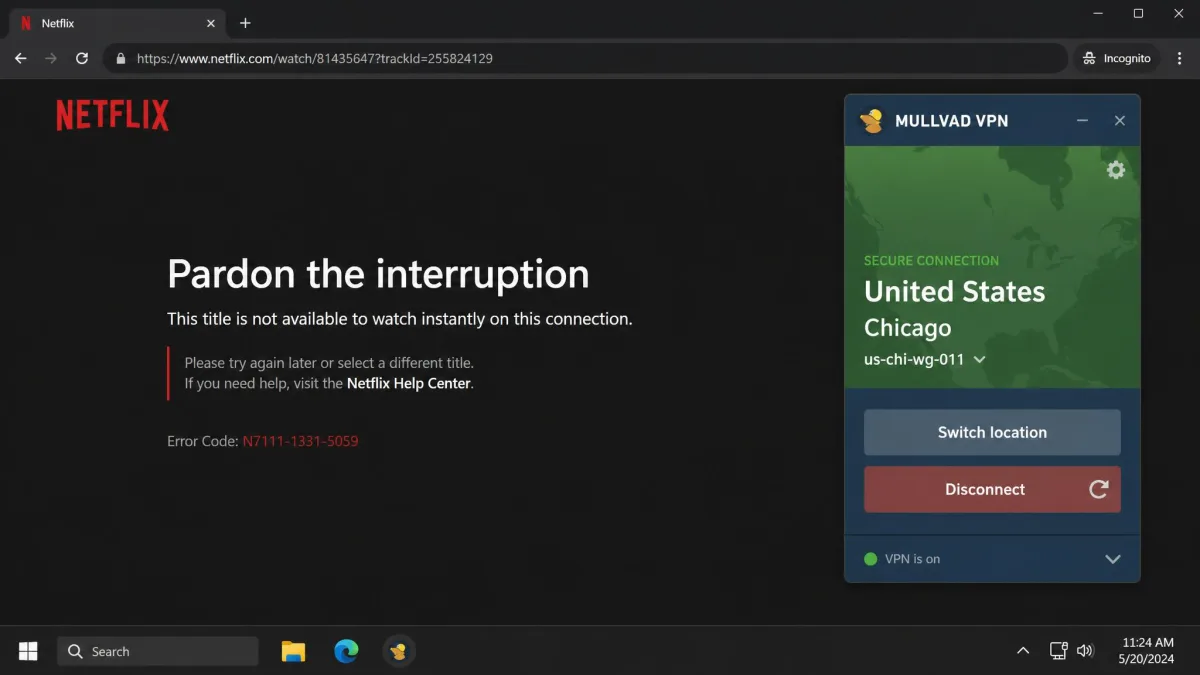Click Switch location button

click(x=992, y=432)
